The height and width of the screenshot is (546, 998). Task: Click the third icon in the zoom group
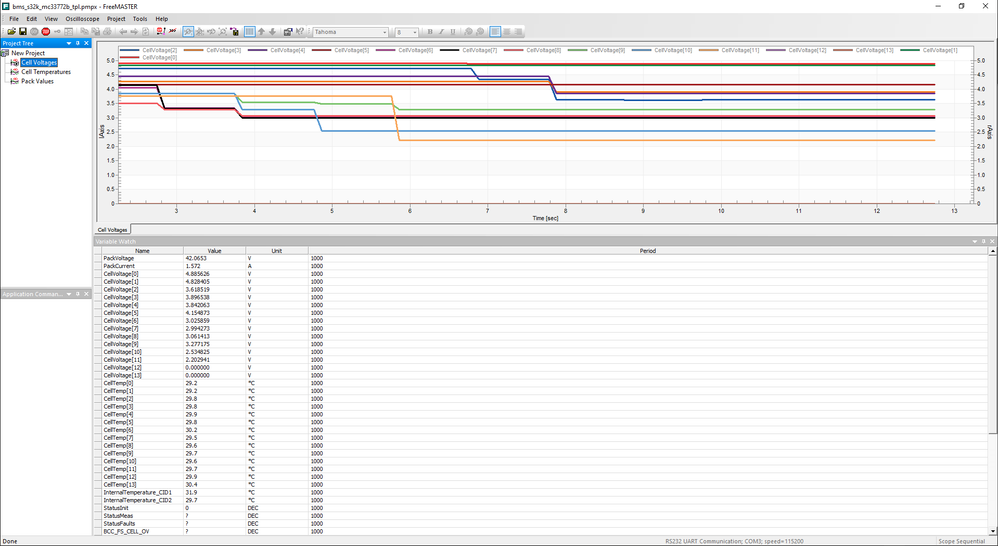point(211,31)
